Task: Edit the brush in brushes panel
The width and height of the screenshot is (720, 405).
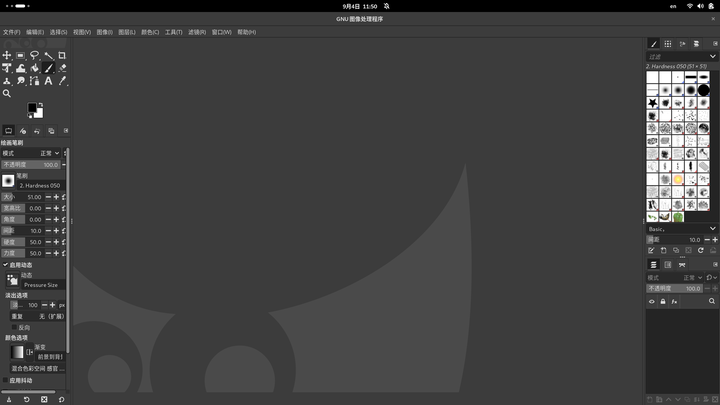Action: [651, 250]
